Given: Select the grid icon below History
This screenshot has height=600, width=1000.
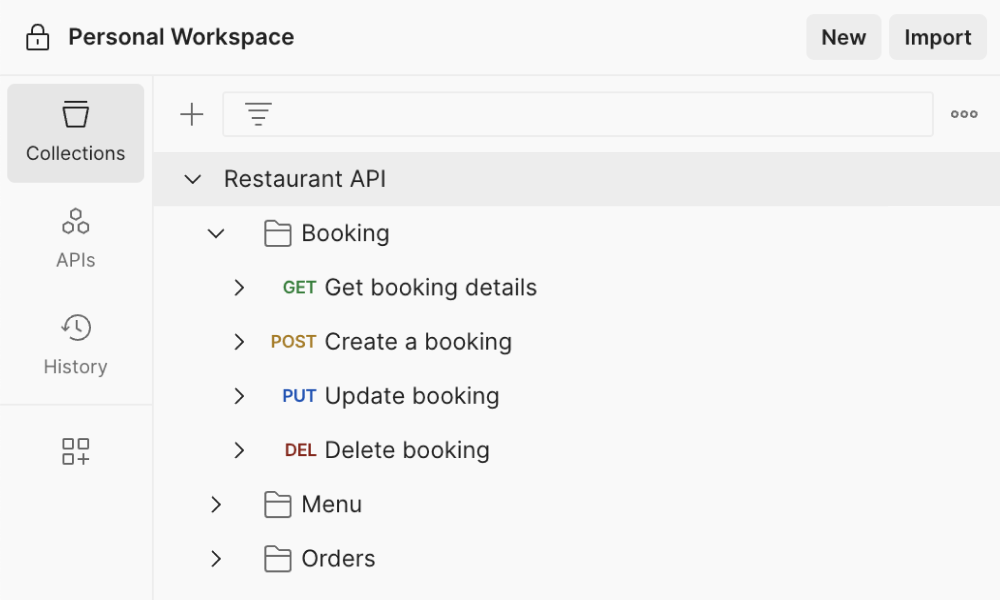Looking at the screenshot, I should [75, 451].
